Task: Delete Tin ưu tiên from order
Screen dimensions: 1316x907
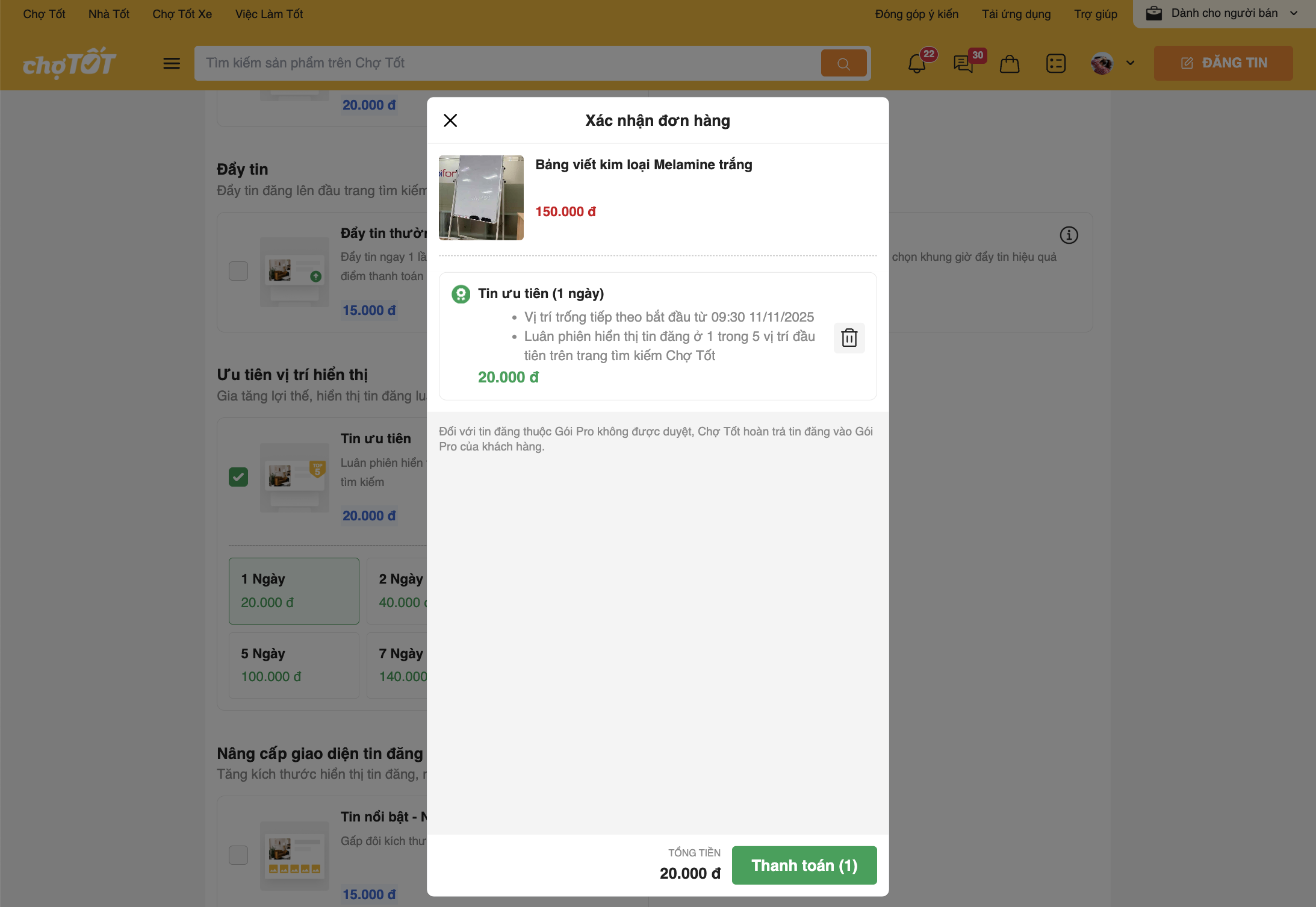Action: (849, 338)
